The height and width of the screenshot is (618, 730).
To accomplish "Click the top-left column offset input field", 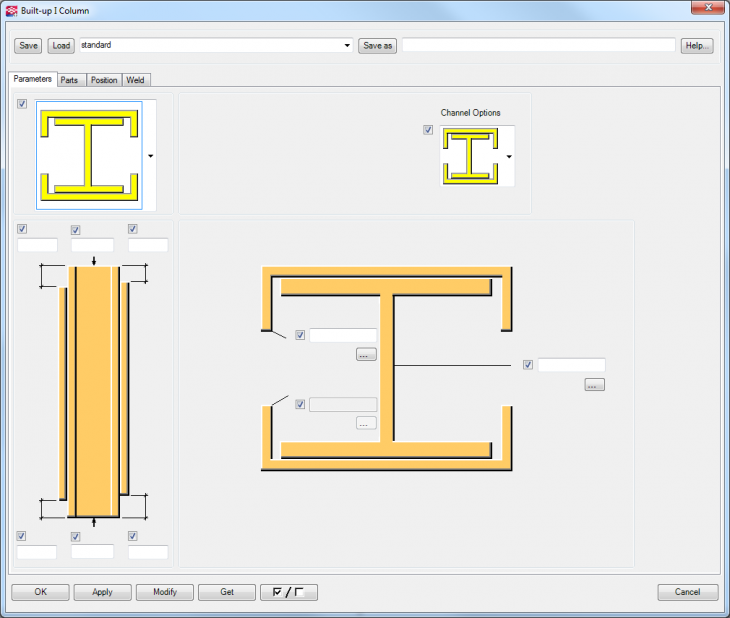I will coord(37,245).
